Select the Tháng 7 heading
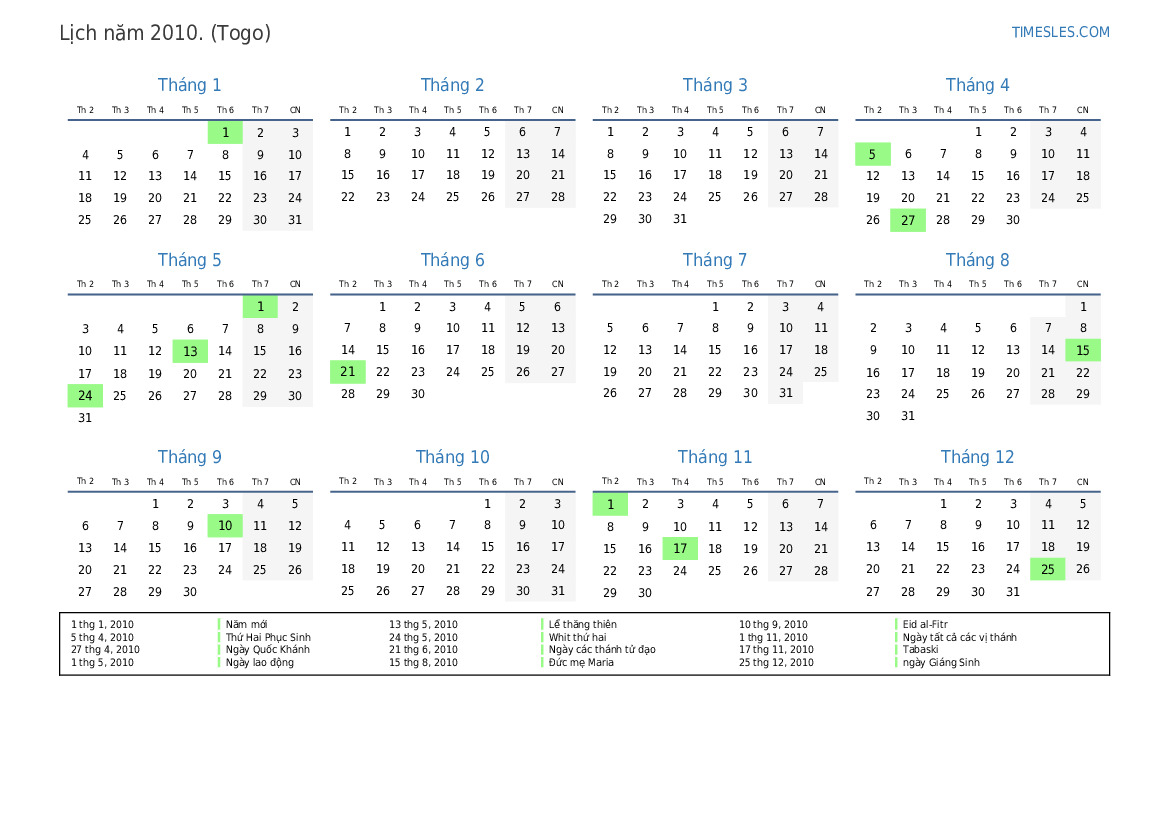This screenshot has width=1169, height=827. (x=715, y=260)
